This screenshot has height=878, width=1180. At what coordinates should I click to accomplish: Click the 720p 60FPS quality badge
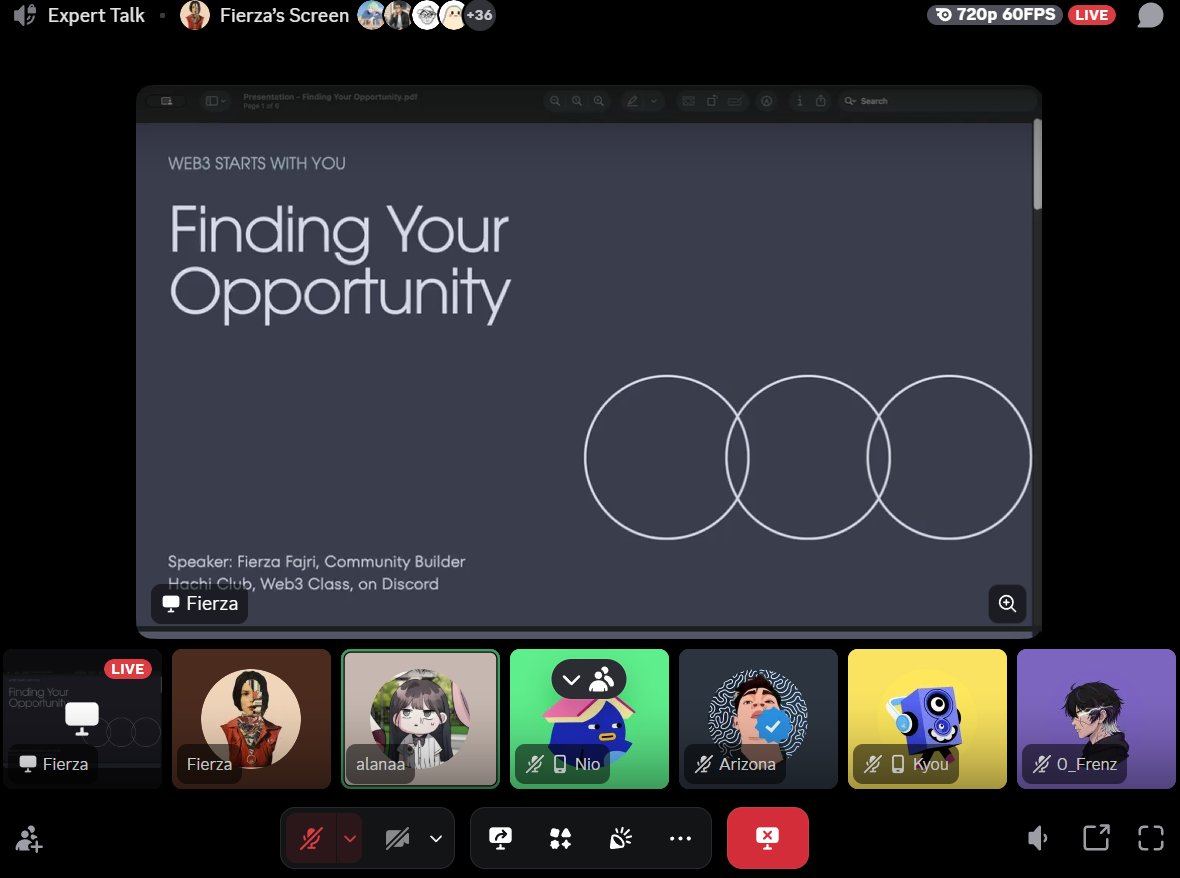(994, 15)
